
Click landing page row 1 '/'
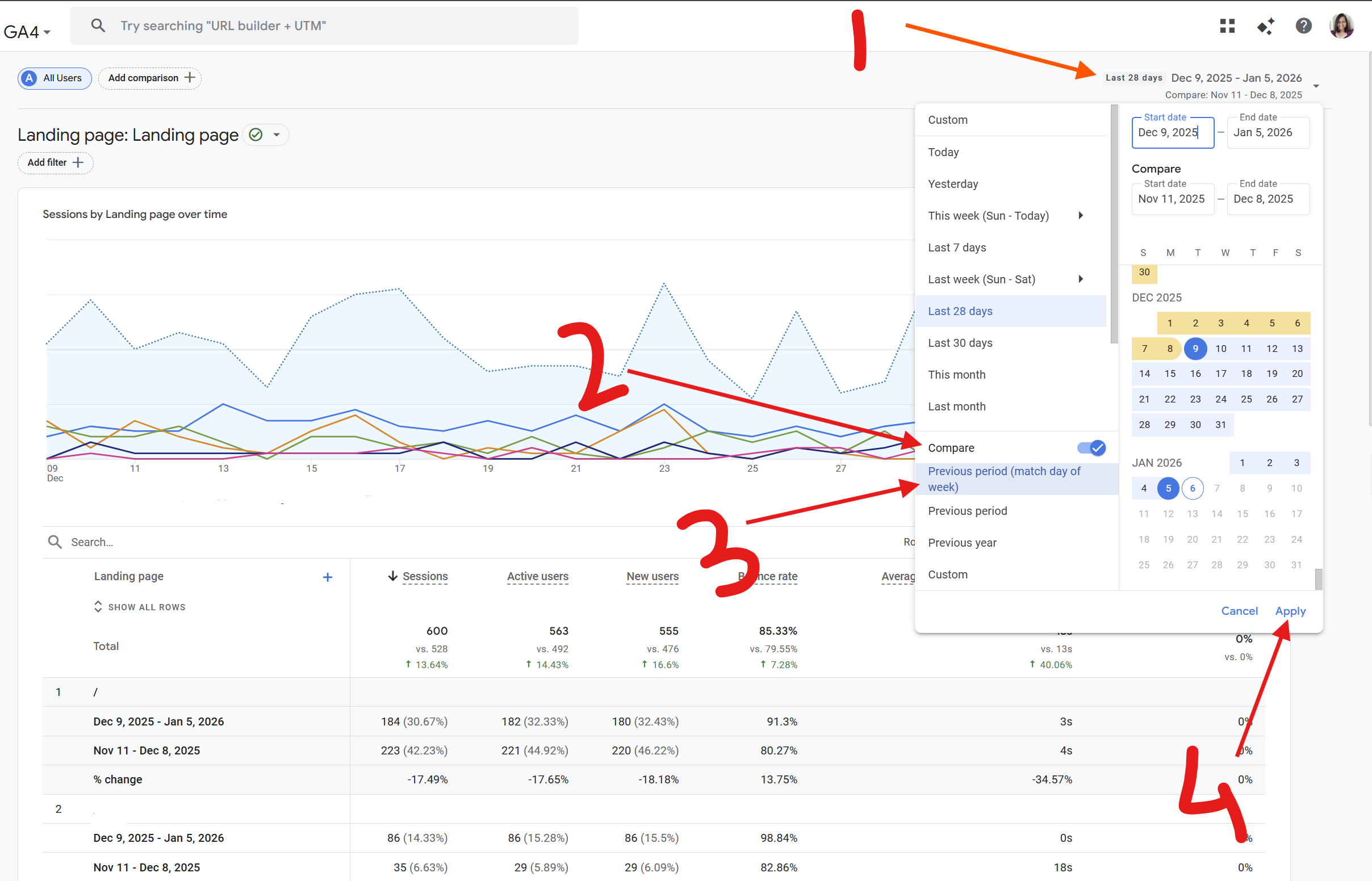coord(95,692)
